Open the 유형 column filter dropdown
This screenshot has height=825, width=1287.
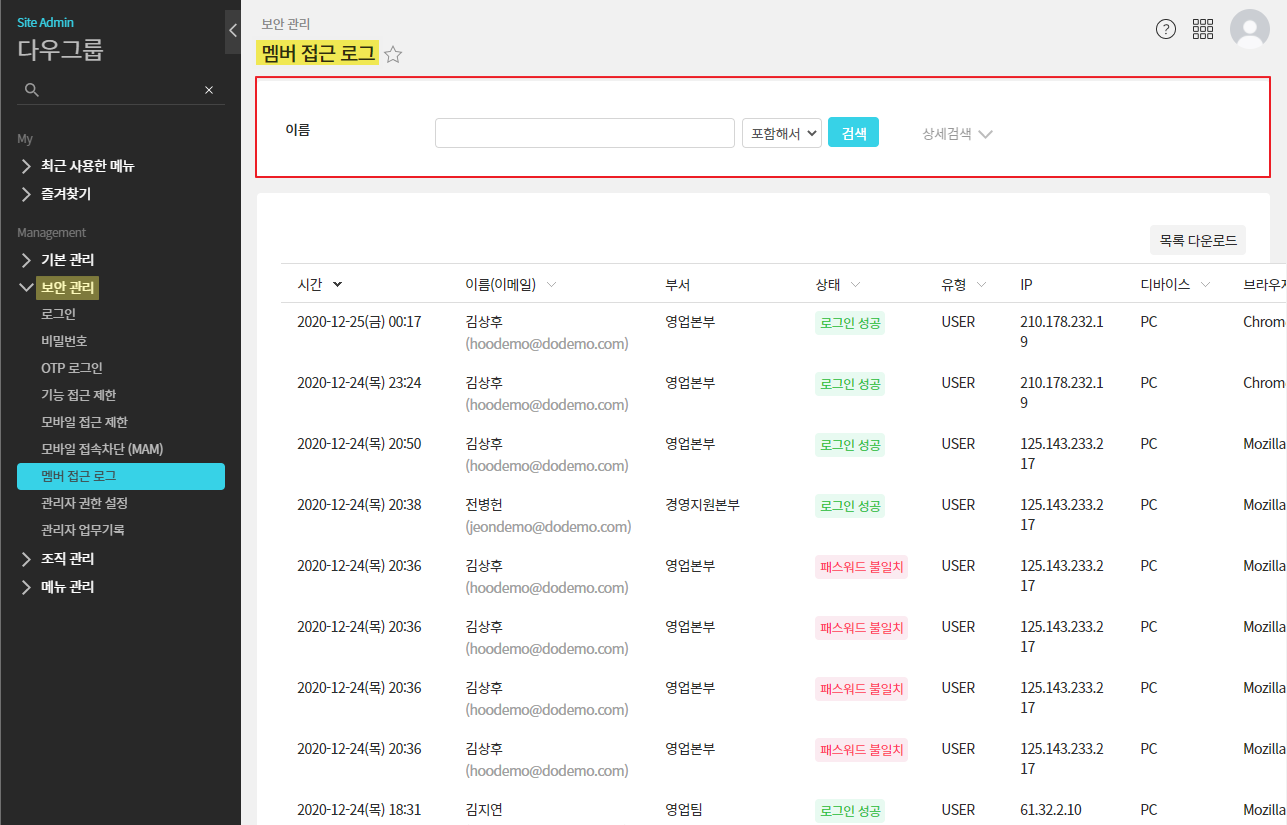(x=981, y=285)
